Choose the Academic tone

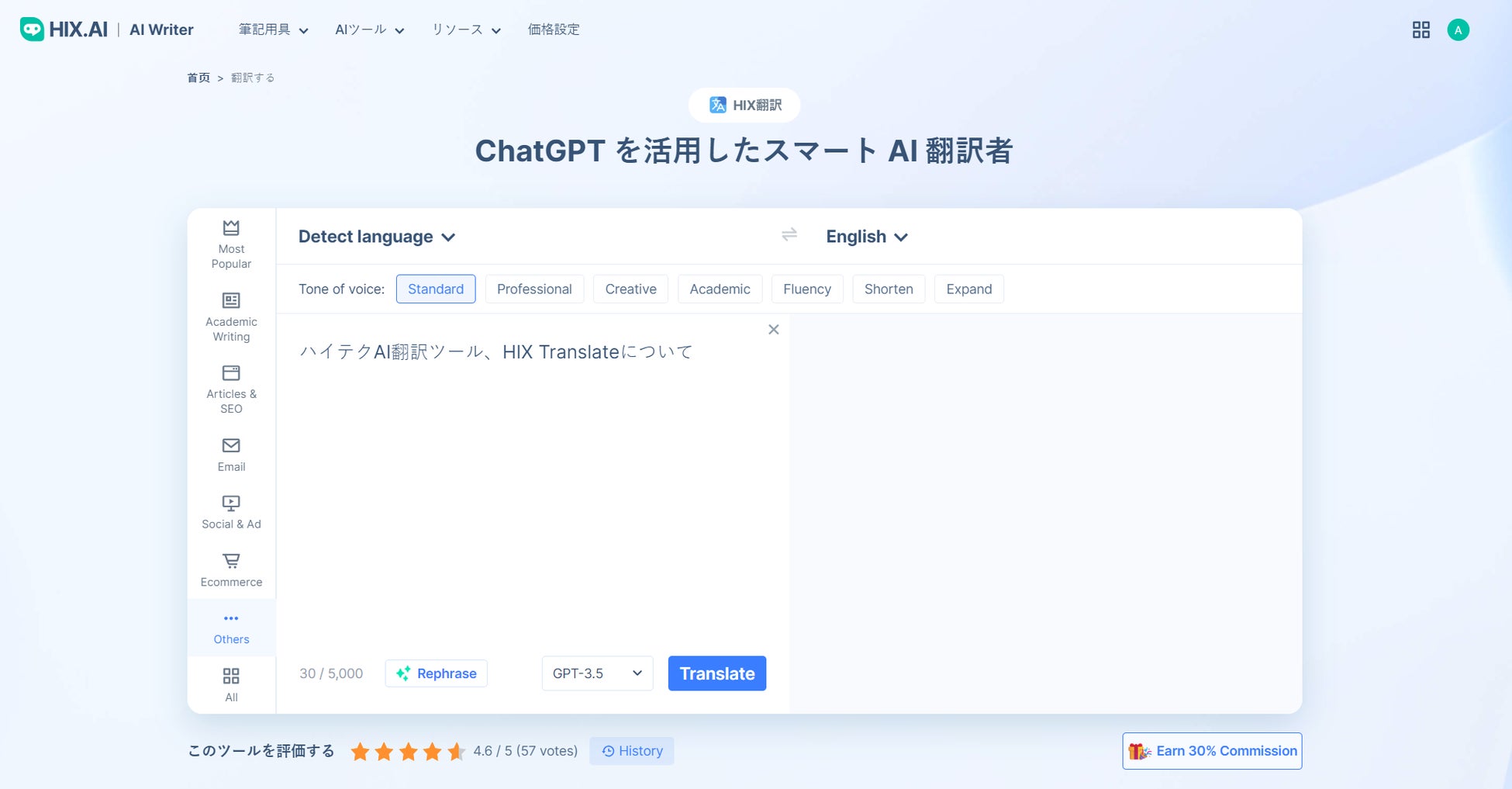[x=720, y=289]
